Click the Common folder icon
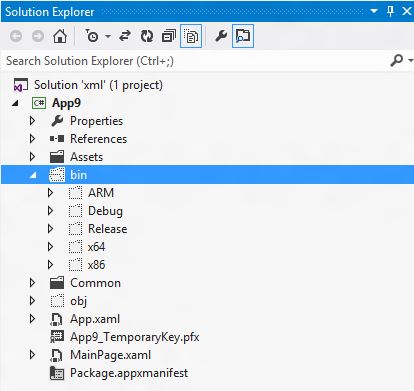Screen dimensions: 414x391 pyautogui.click(x=57, y=283)
